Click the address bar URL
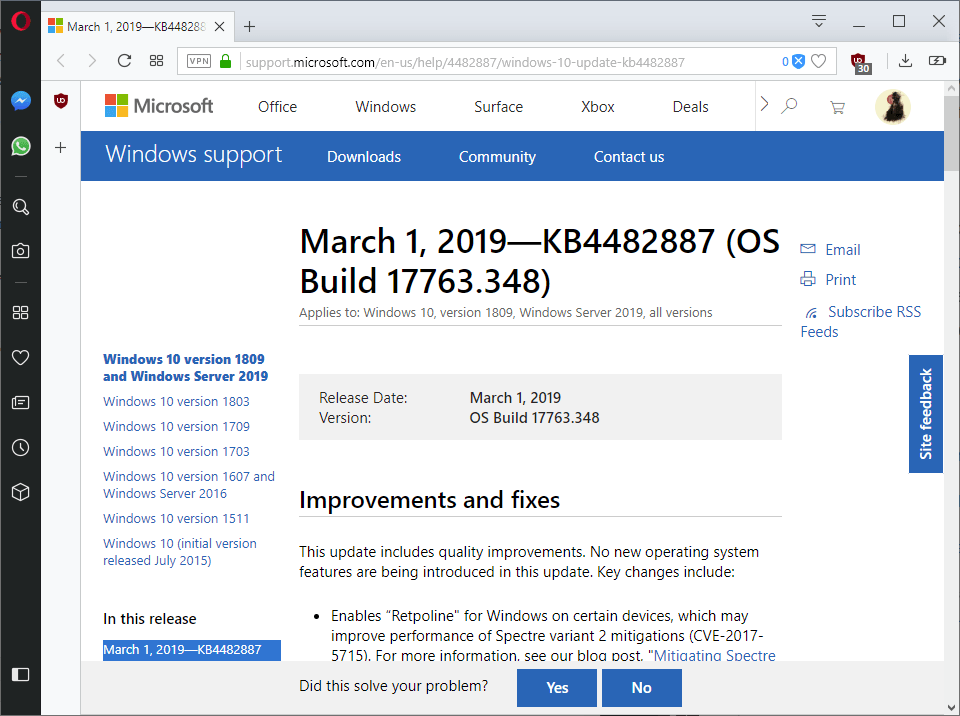Image resolution: width=960 pixels, height=716 pixels. click(x=465, y=62)
